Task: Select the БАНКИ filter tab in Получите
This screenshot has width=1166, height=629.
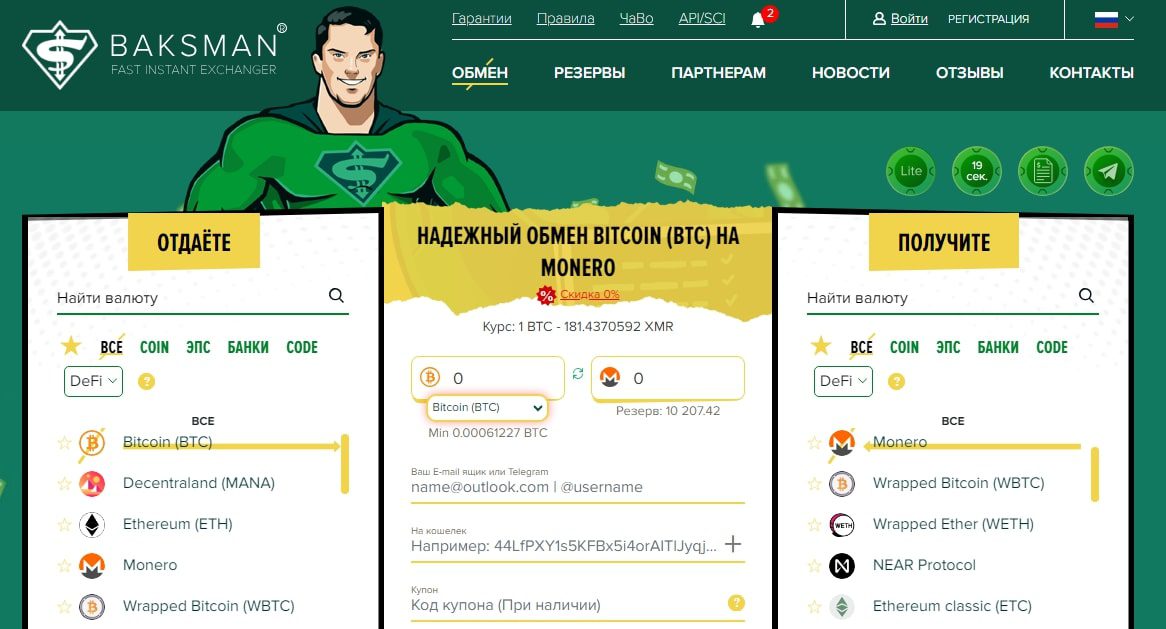Action: pyautogui.click(x=998, y=347)
